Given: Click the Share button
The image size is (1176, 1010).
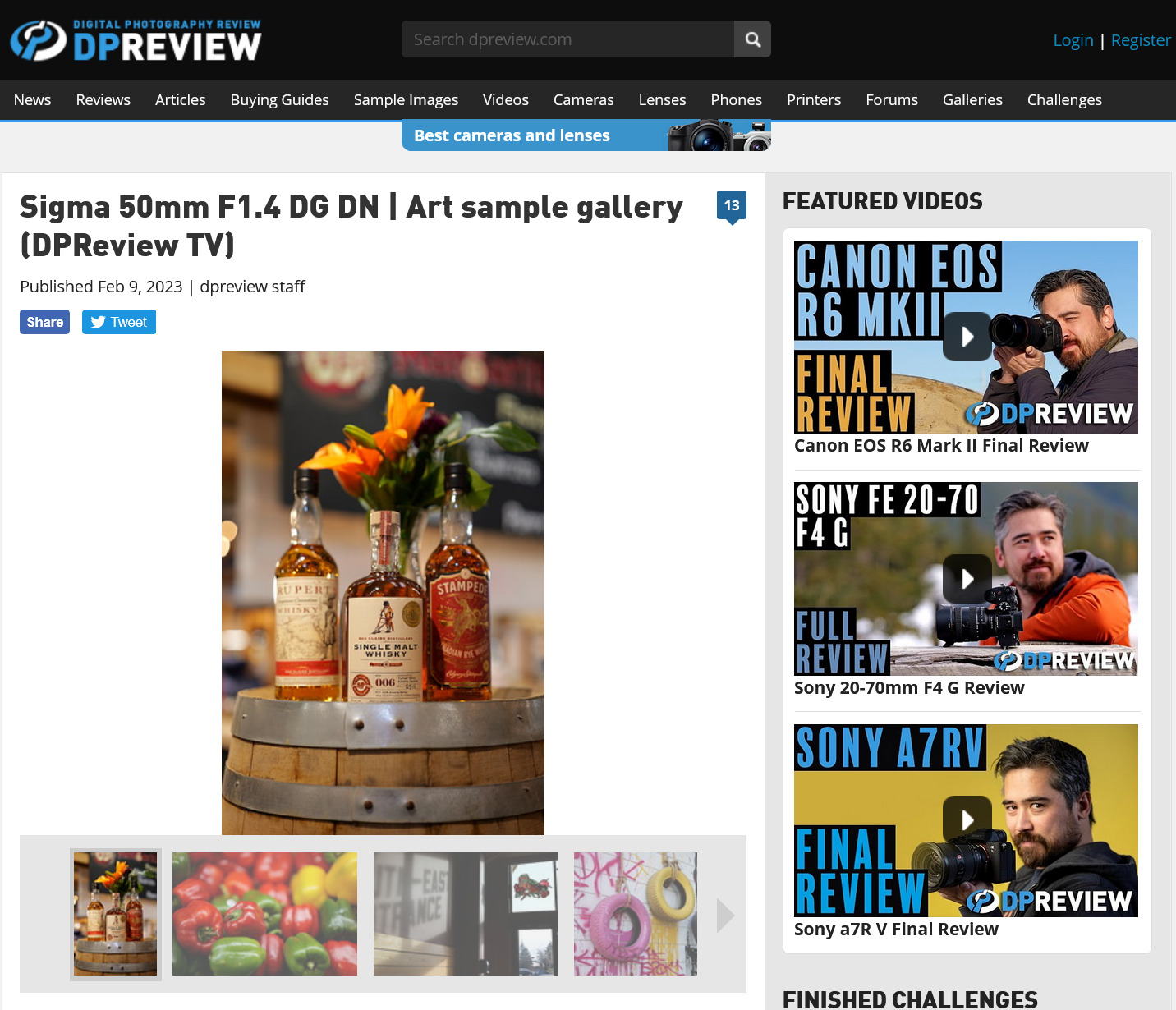Looking at the screenshot, I should pyautogui.click(x=44, y=322).
